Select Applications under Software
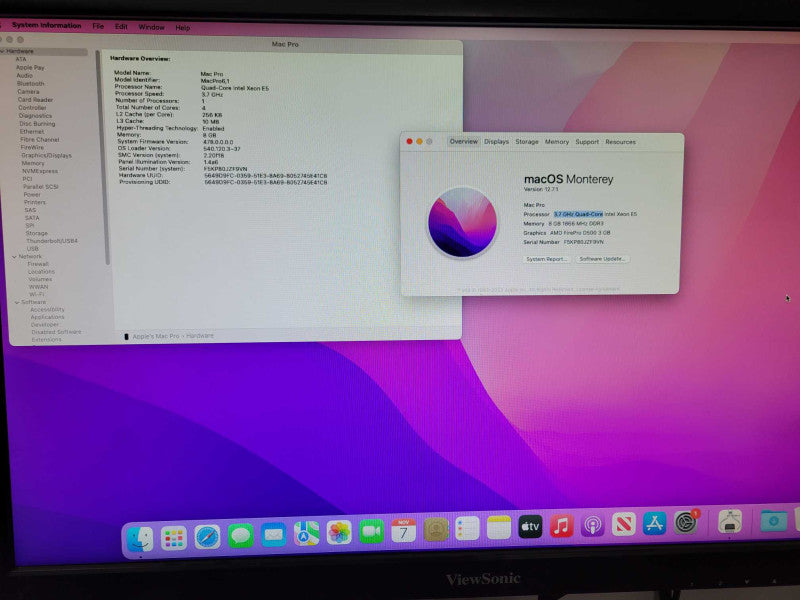The width and height of the screenshot is (800, 600). [47, 317]
